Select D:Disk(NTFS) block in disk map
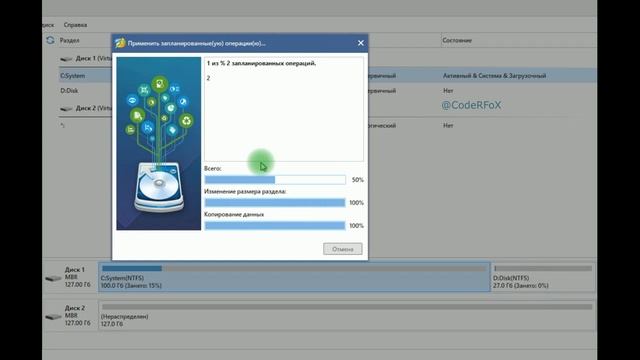Screen dimensions: 640x360 tap(543, 277)
